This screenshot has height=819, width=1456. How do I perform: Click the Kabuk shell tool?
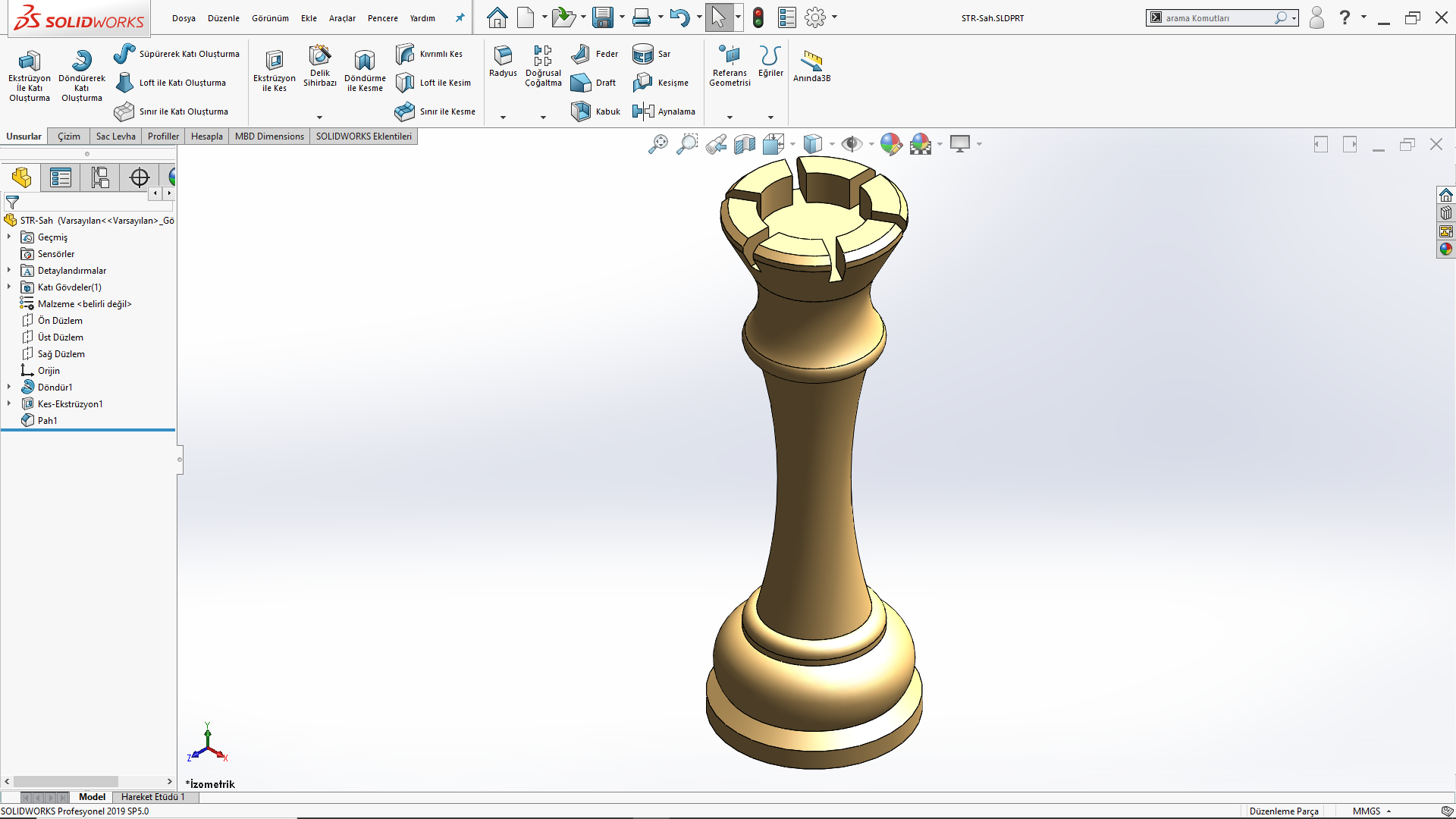pyautogui.click(x=596, y=111)
